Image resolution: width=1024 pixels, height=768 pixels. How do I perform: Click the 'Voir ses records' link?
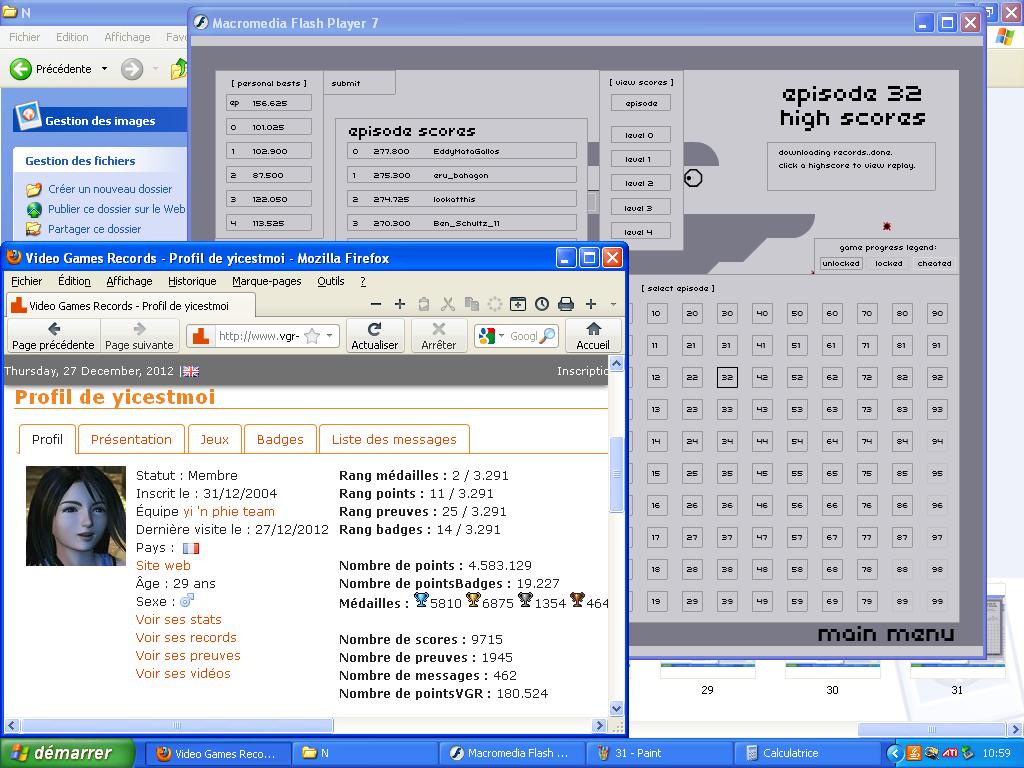[x=186, y=637]
